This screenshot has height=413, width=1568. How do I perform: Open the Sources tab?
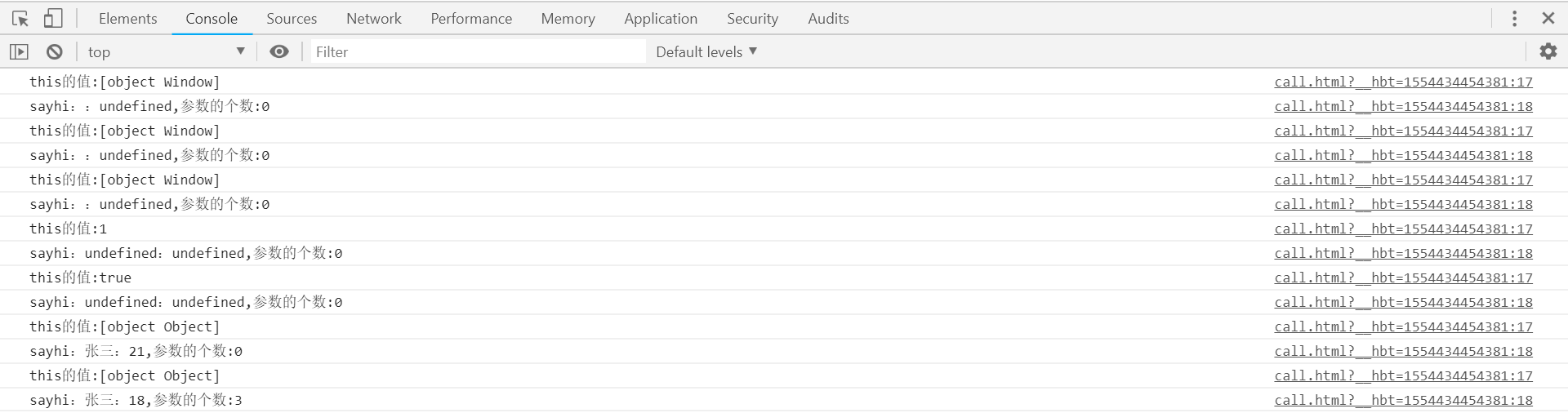(x=292, y=18)
